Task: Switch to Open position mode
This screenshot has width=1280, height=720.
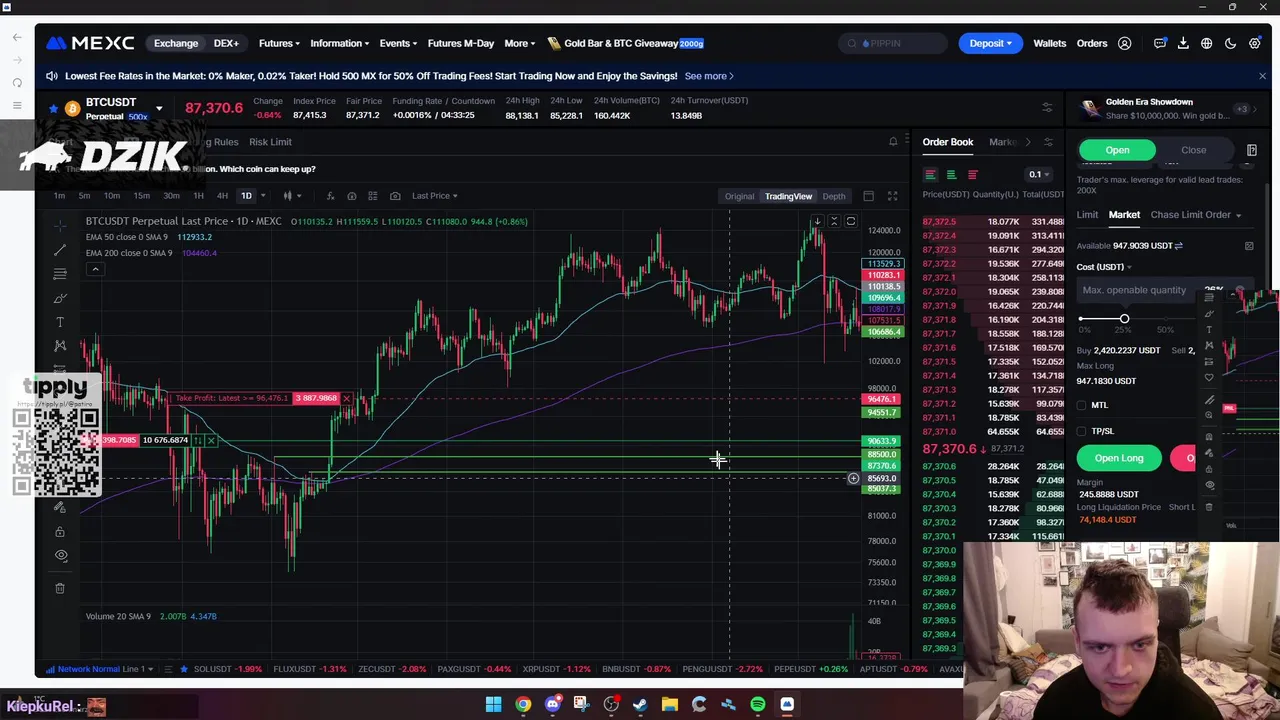Action: 1117,150
